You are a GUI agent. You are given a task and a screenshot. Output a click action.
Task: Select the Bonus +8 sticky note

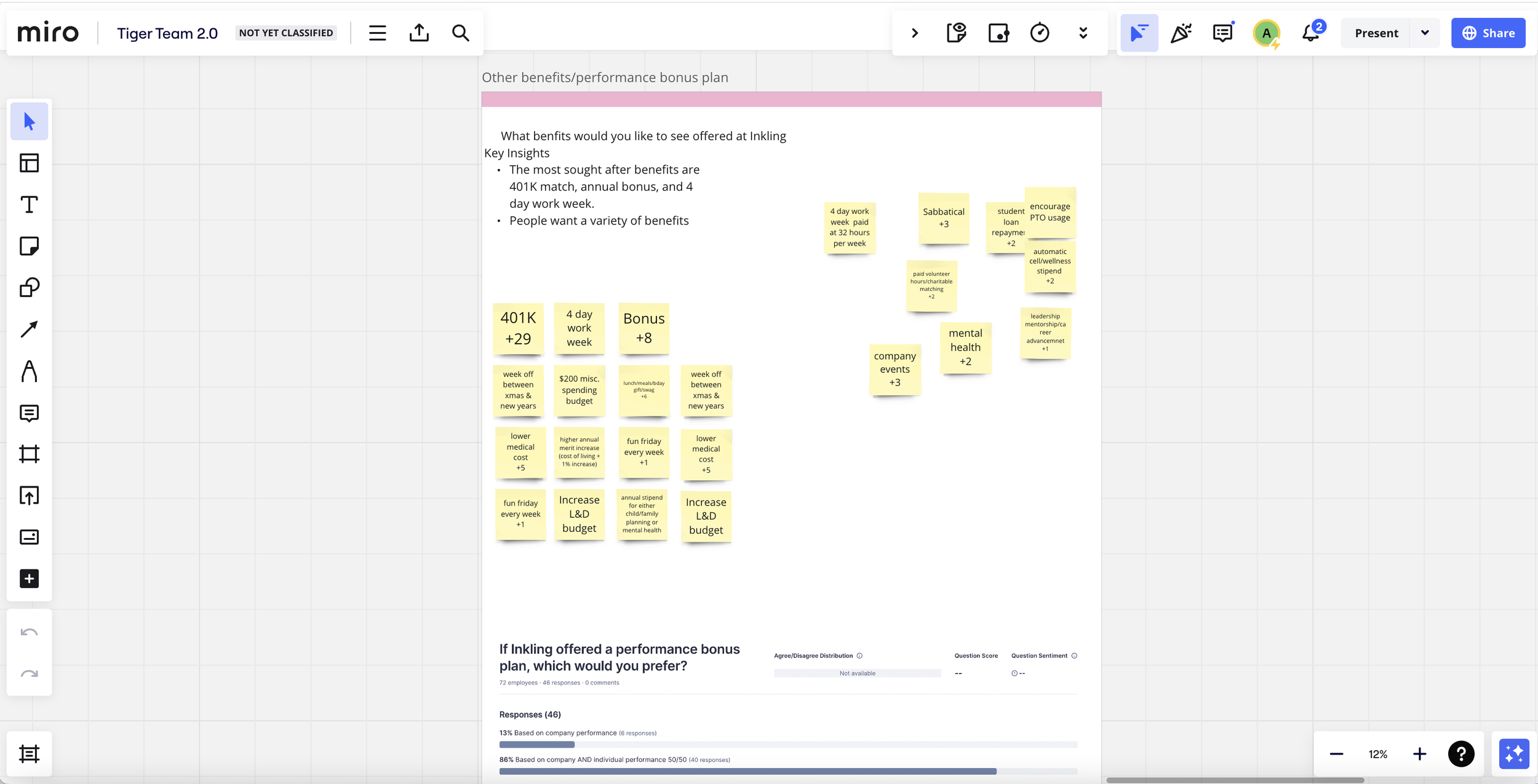(x=643, y=328)
